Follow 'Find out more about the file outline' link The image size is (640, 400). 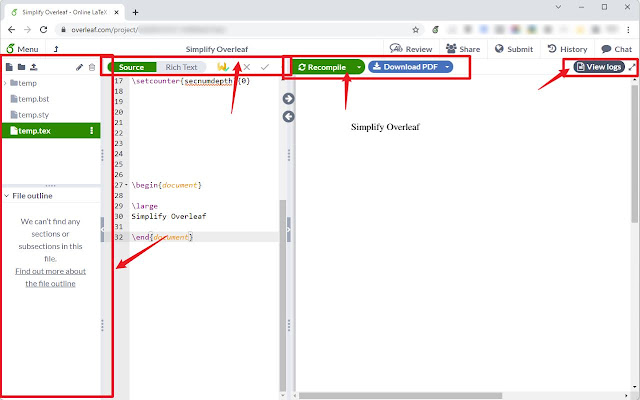click(50, 278)
